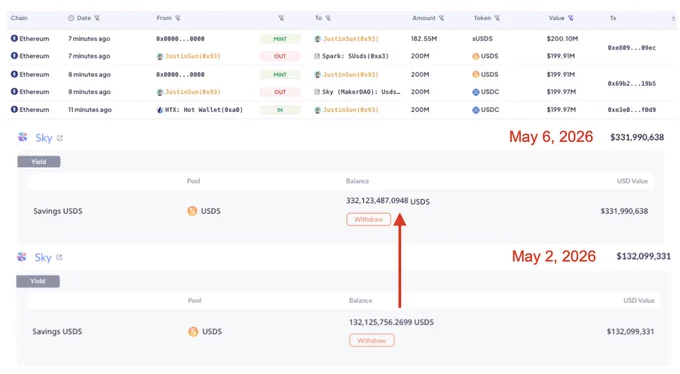Click the Tx column header
Screen dimensions: 680x374
coord(613,18)
